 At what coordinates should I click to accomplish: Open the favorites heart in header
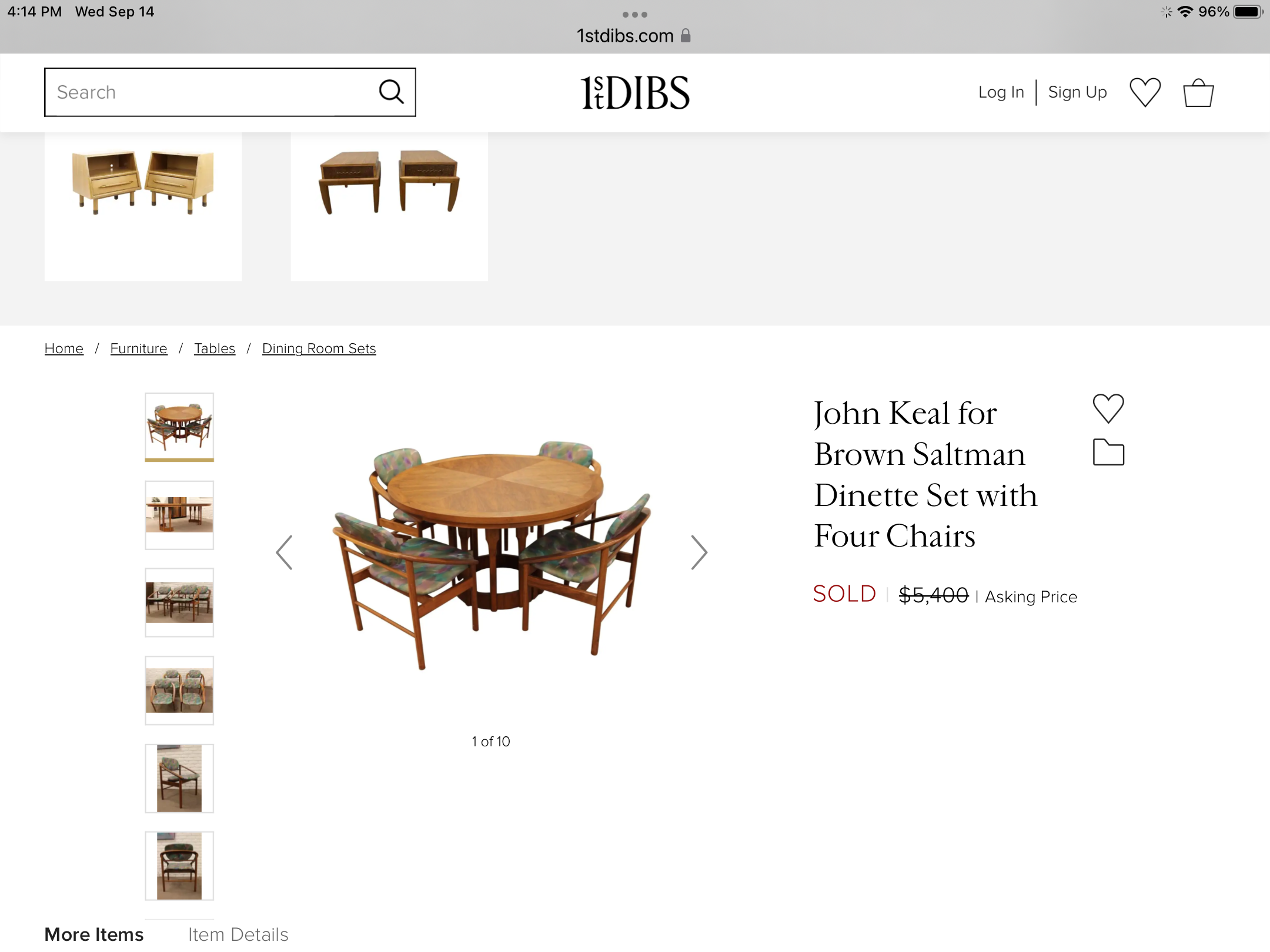tap(1145, 92)
